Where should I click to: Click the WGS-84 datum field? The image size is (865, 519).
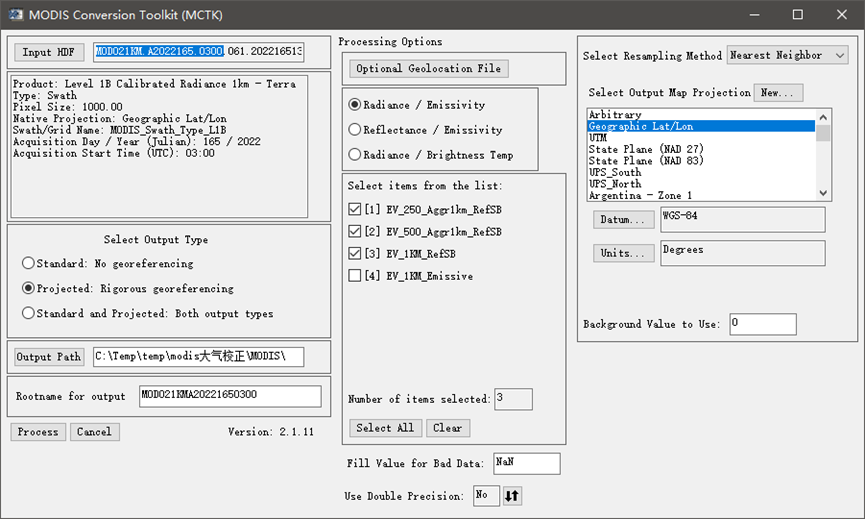[743, 220]
